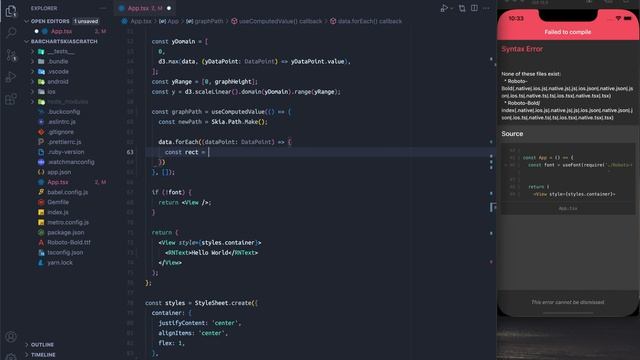Open the dropdown arrow beside Run icon

click(x=452, y=9)
